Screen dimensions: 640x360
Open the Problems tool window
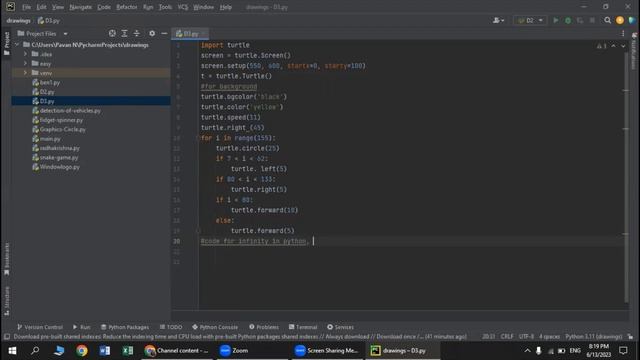click(x=264, y=327)
